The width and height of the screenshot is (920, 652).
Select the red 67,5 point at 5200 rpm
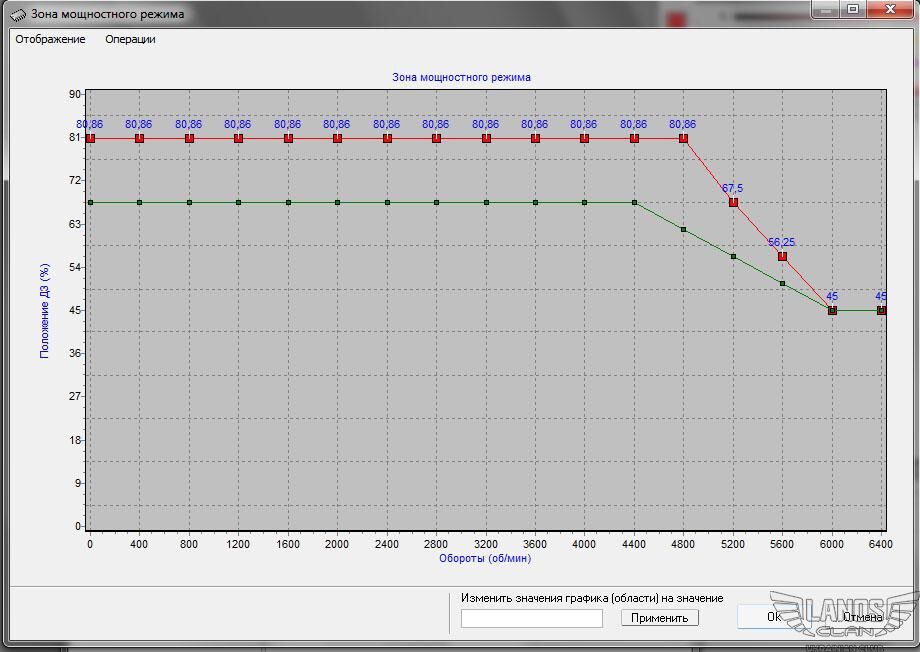coord(733,202)
